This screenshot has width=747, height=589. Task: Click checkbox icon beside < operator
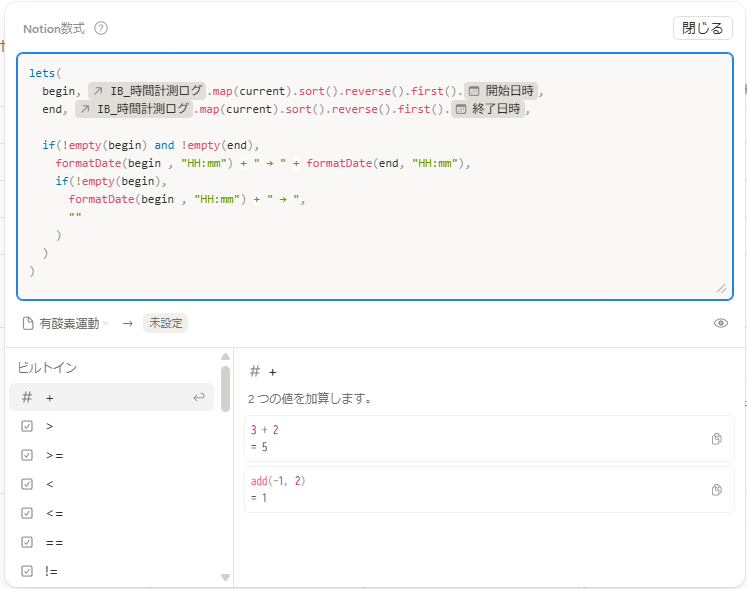coord(27,484)
